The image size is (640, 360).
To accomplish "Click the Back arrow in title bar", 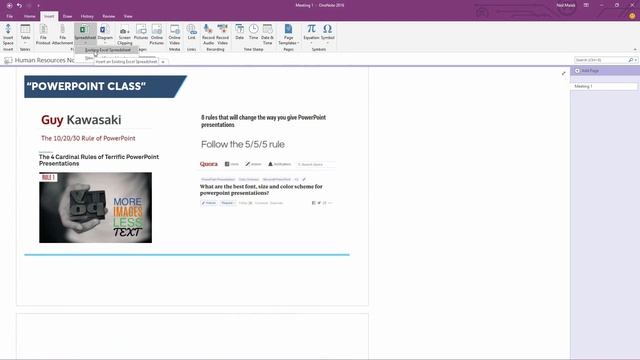I will coord(9,5).
